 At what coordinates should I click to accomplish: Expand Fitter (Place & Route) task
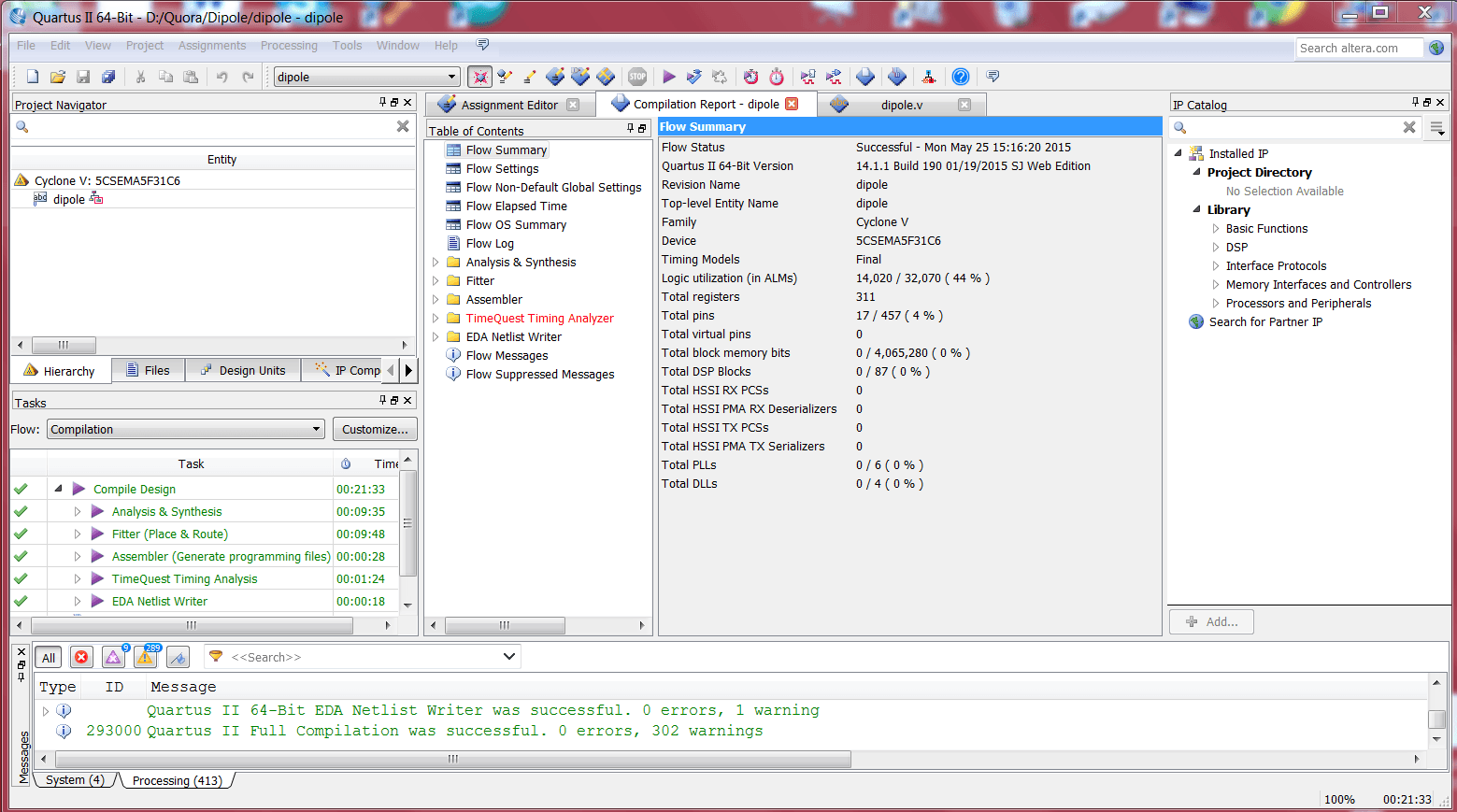[78, 534]
